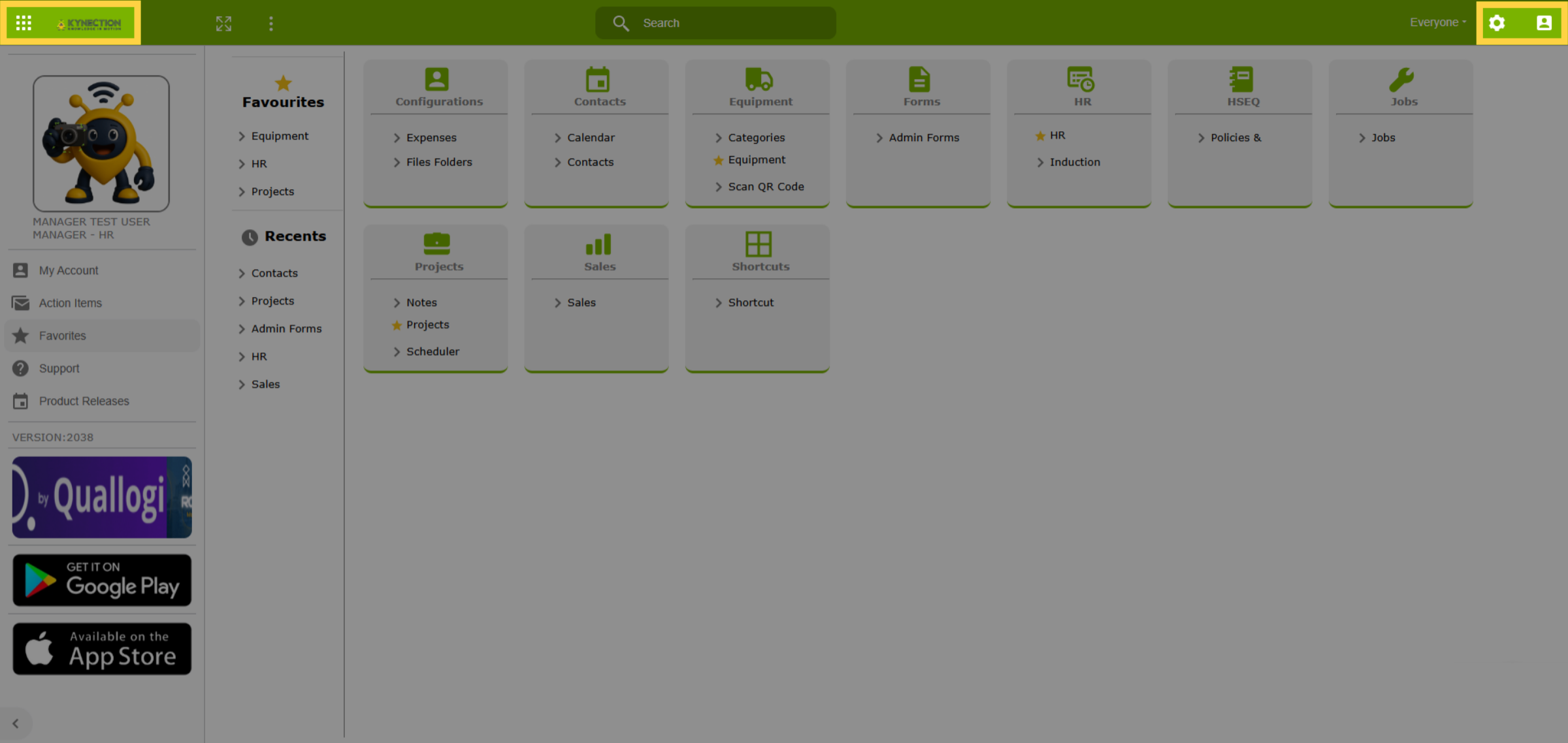Open Jobs link in Jobs card
Screen dimensions: 1568x743
pos(1383,138)
